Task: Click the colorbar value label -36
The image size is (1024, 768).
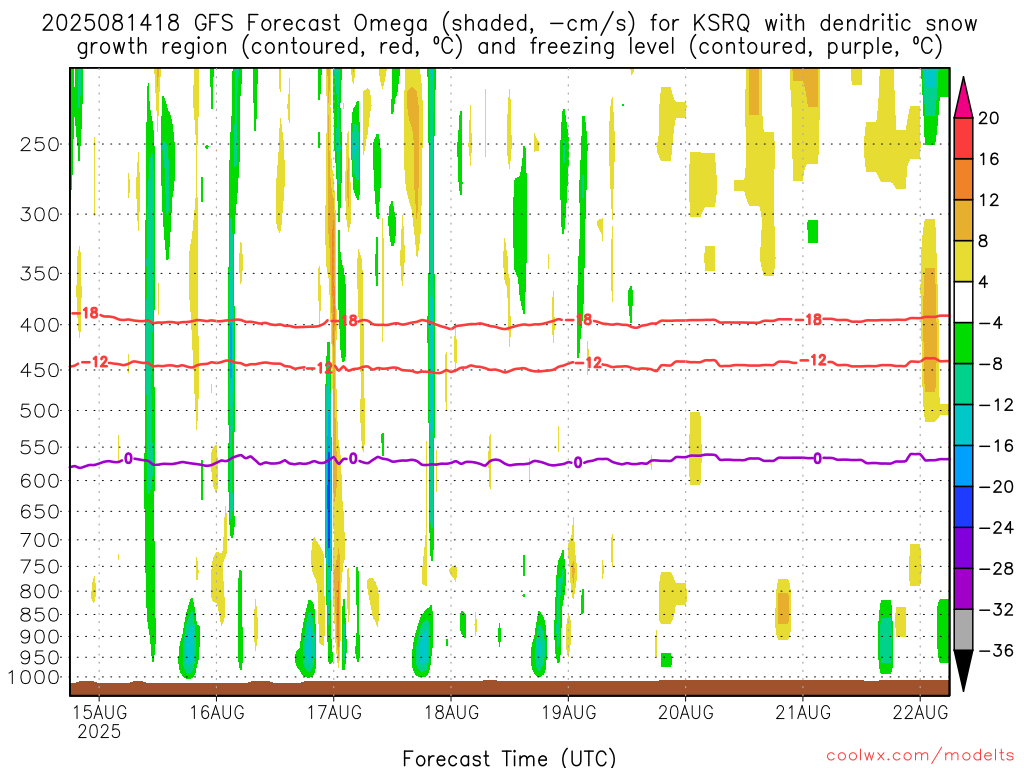Action: [996, 650]
